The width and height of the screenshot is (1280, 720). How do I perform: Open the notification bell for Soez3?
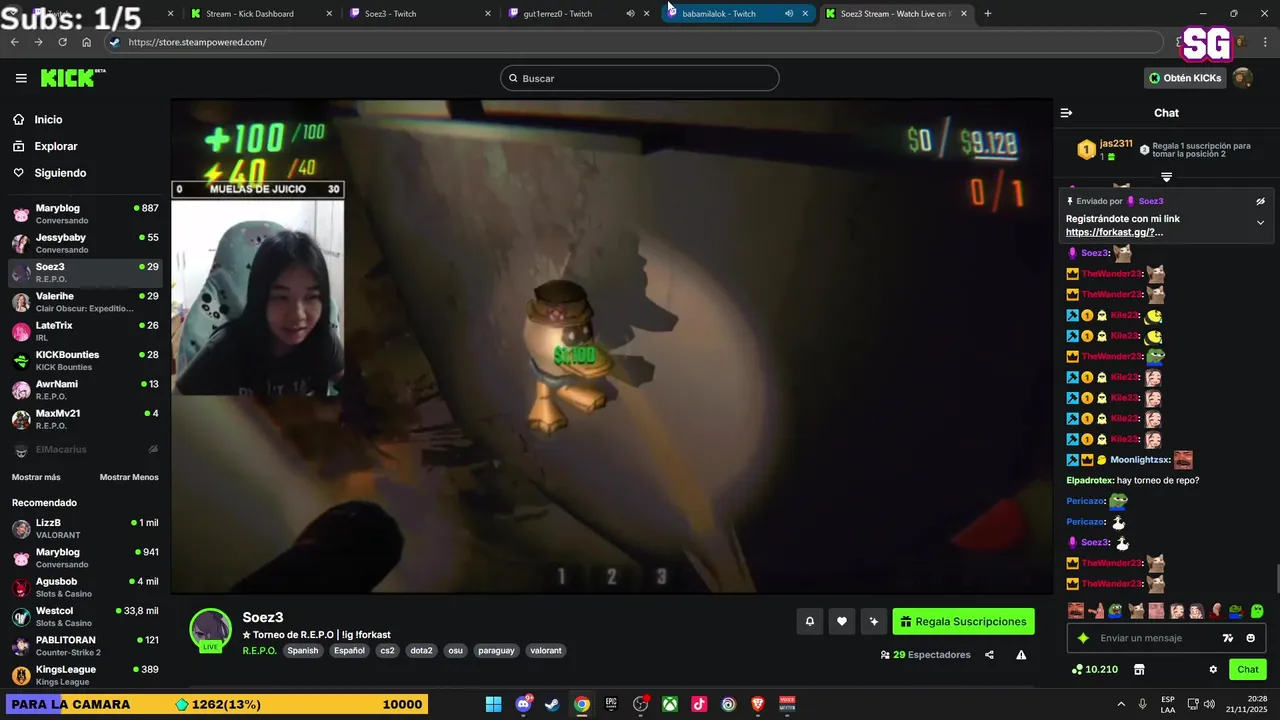pos(810,621)
